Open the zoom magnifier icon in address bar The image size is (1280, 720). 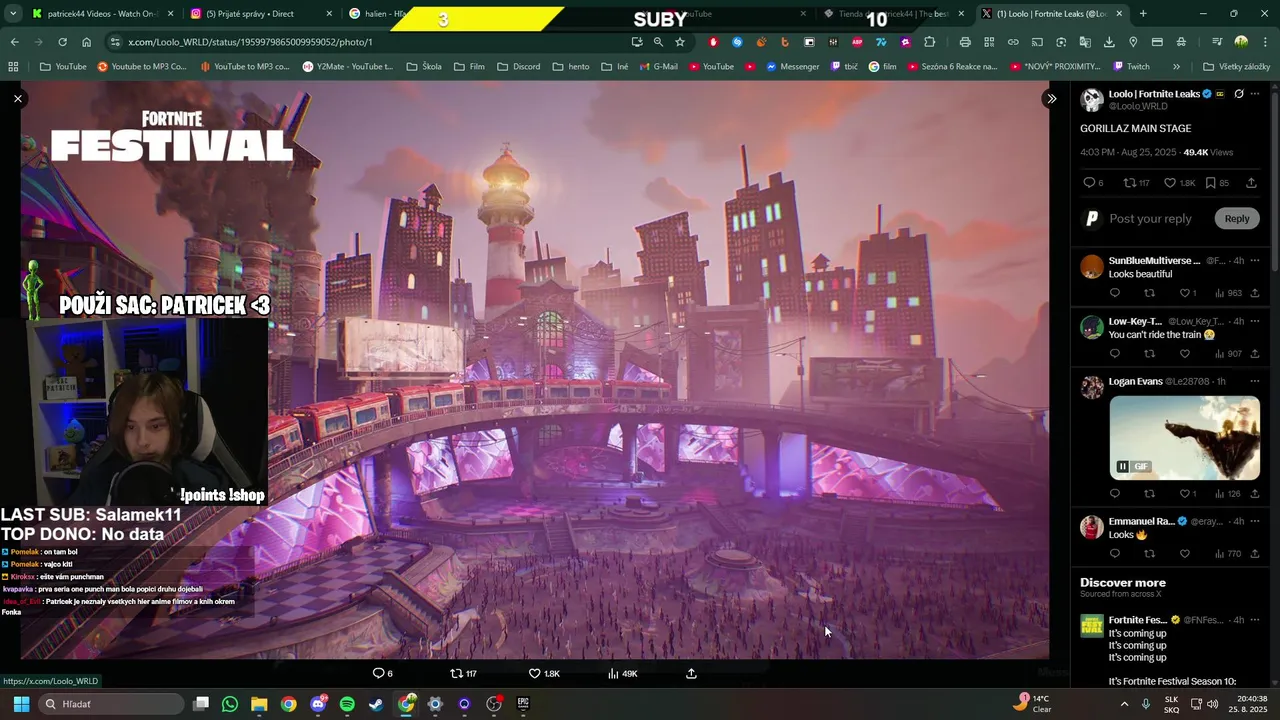(x=658, y=42)
